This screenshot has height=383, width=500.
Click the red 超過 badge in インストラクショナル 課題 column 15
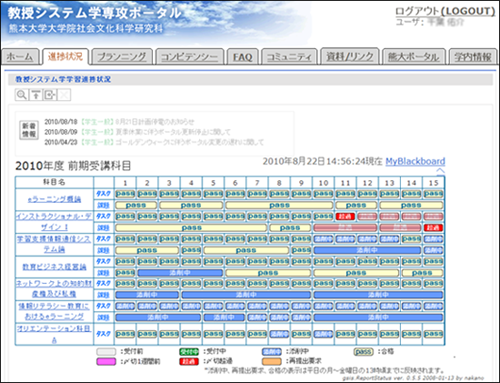pos(433,228)
